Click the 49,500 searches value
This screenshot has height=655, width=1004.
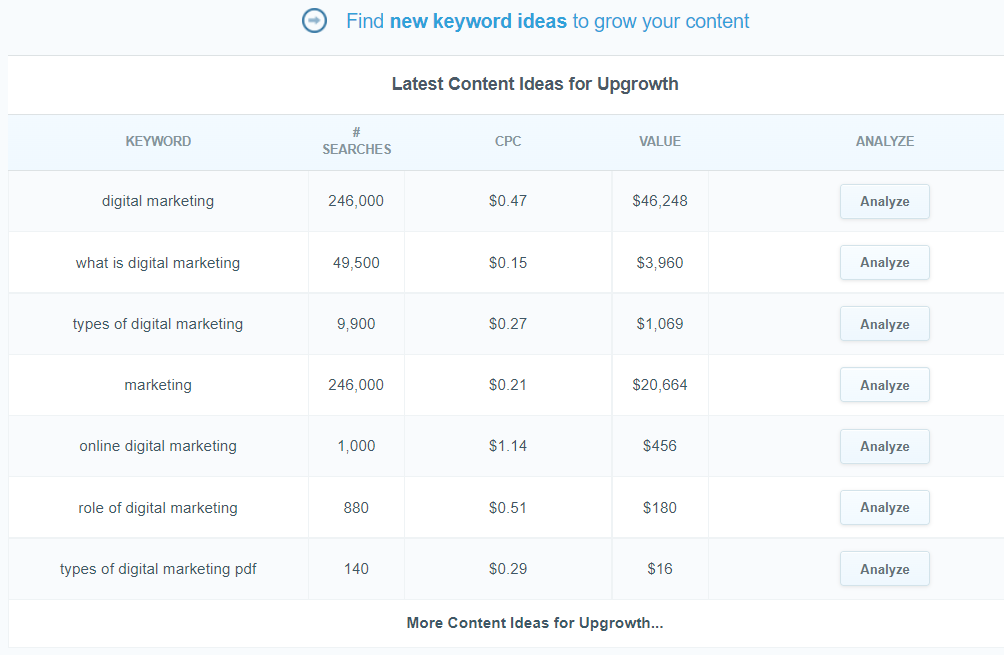356,263
